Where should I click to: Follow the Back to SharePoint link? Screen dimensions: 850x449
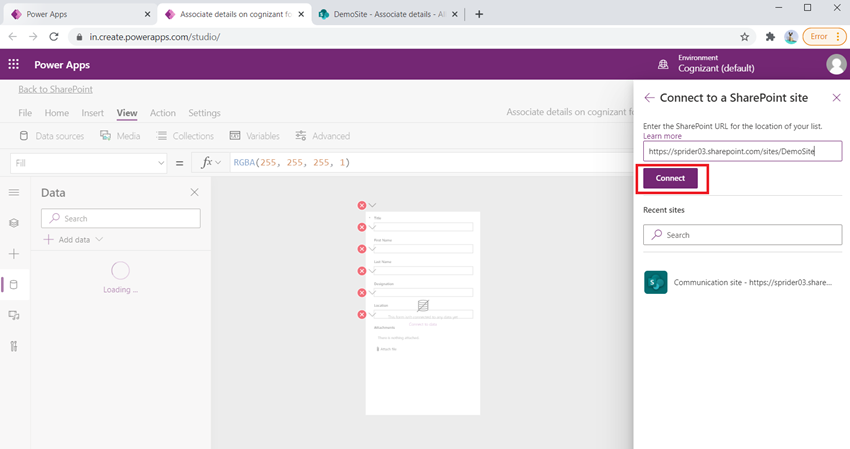[55, 89]
